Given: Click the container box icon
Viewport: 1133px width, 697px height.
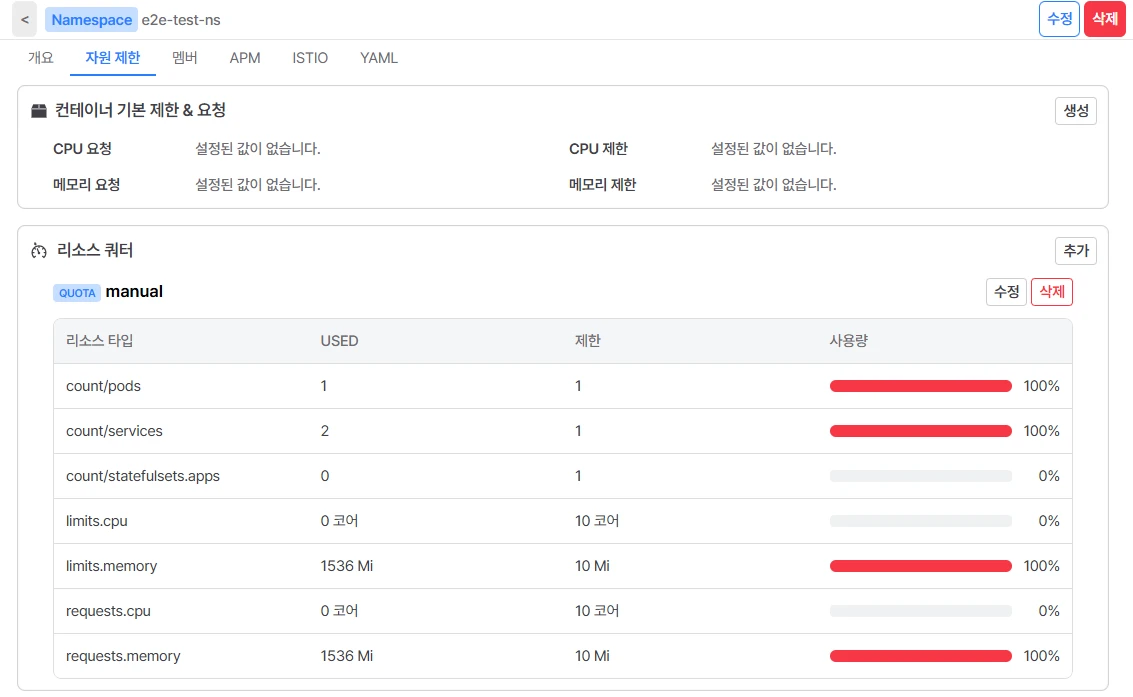Looking at the screenshot, I should pos(39,111).
